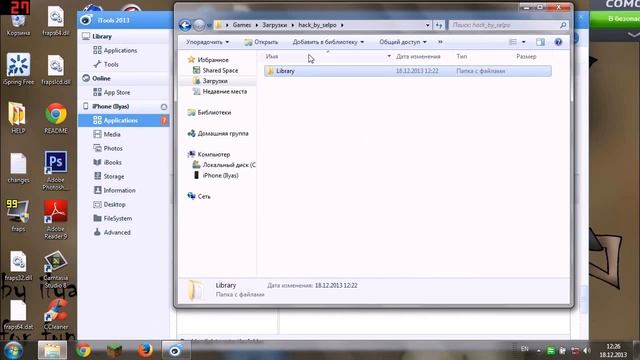Click Загрузки in the address bar path
The width and height of the screenshot is (640, 360).
[x=275, y=25]
